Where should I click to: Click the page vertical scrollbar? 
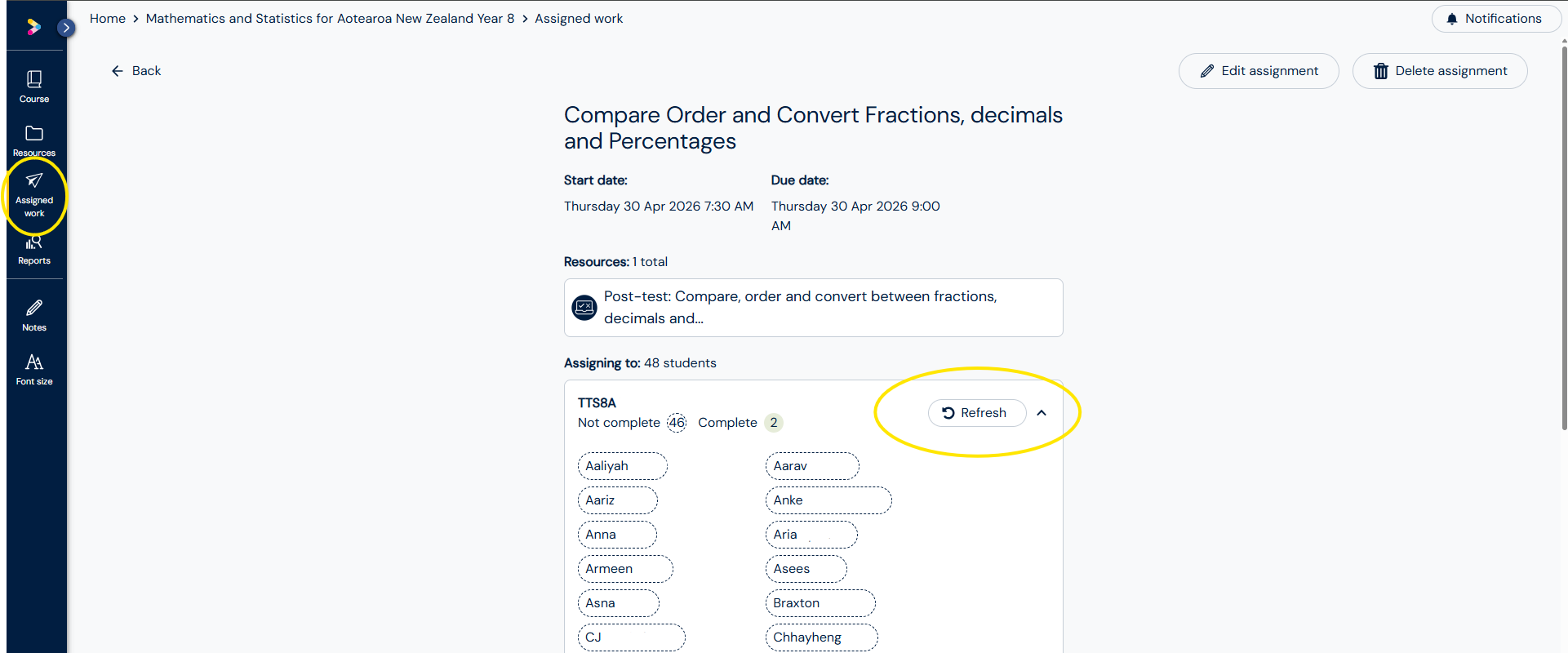(1564, 237)
